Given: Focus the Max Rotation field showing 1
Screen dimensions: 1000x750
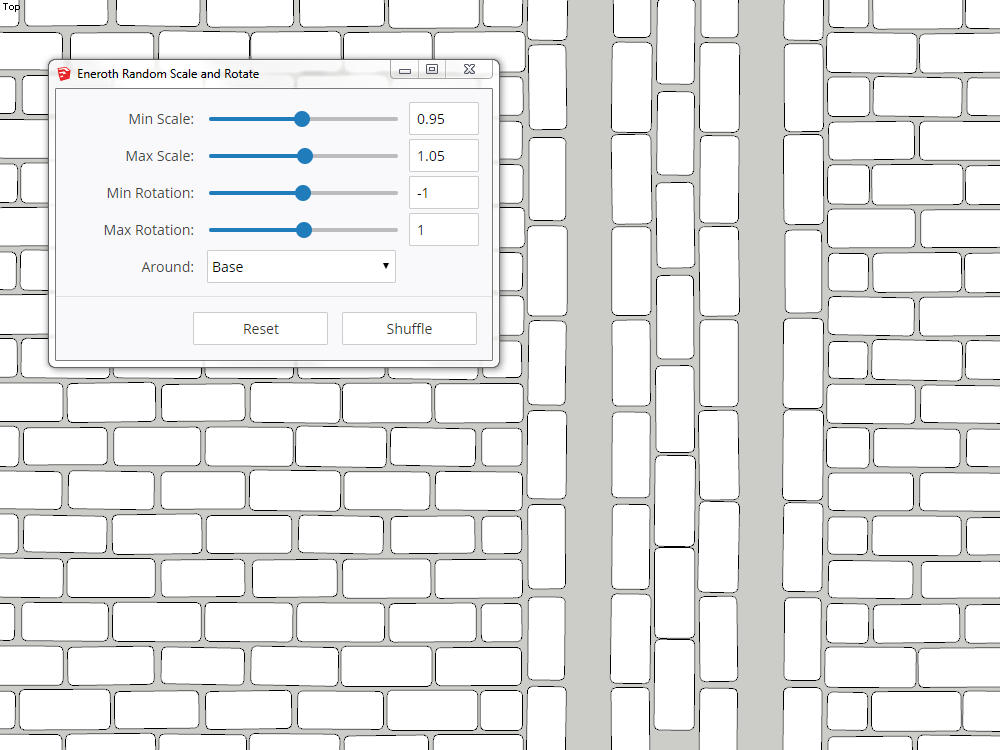Looking at the screenshot, I should coord(443,230).
